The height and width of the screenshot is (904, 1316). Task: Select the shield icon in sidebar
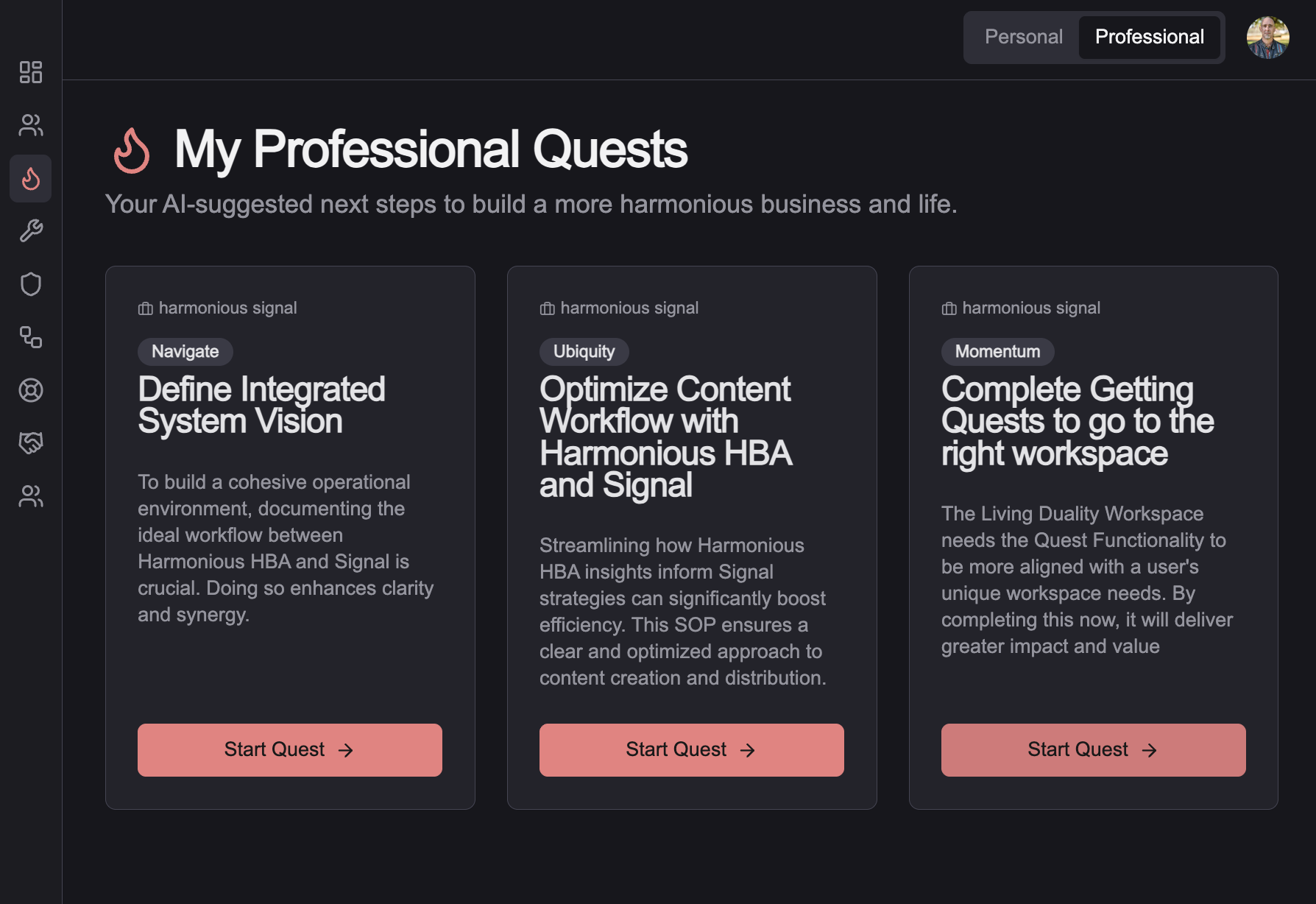pos(30,284)
